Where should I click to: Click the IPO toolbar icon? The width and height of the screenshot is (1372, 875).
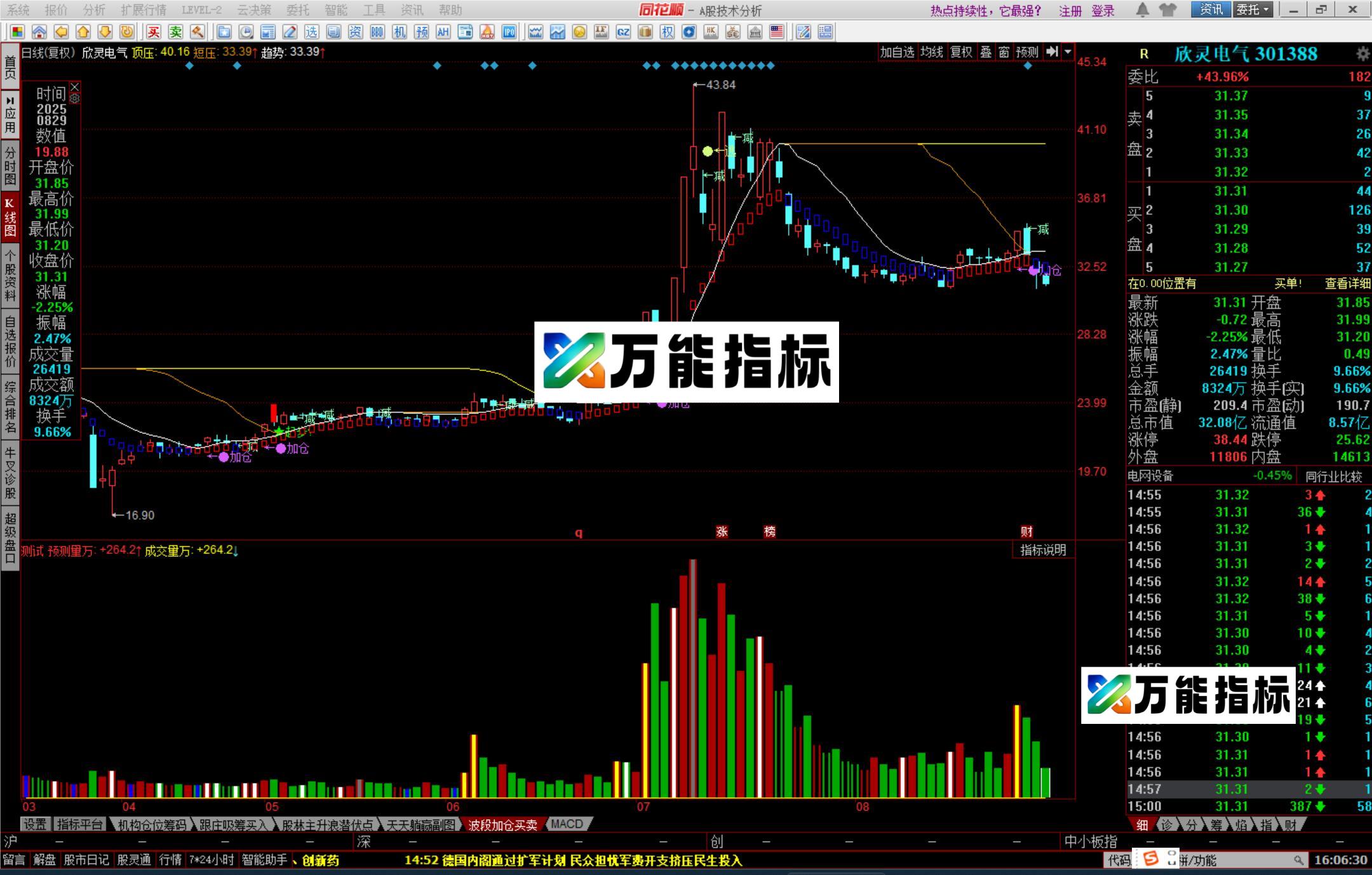[x=509, y=32]
